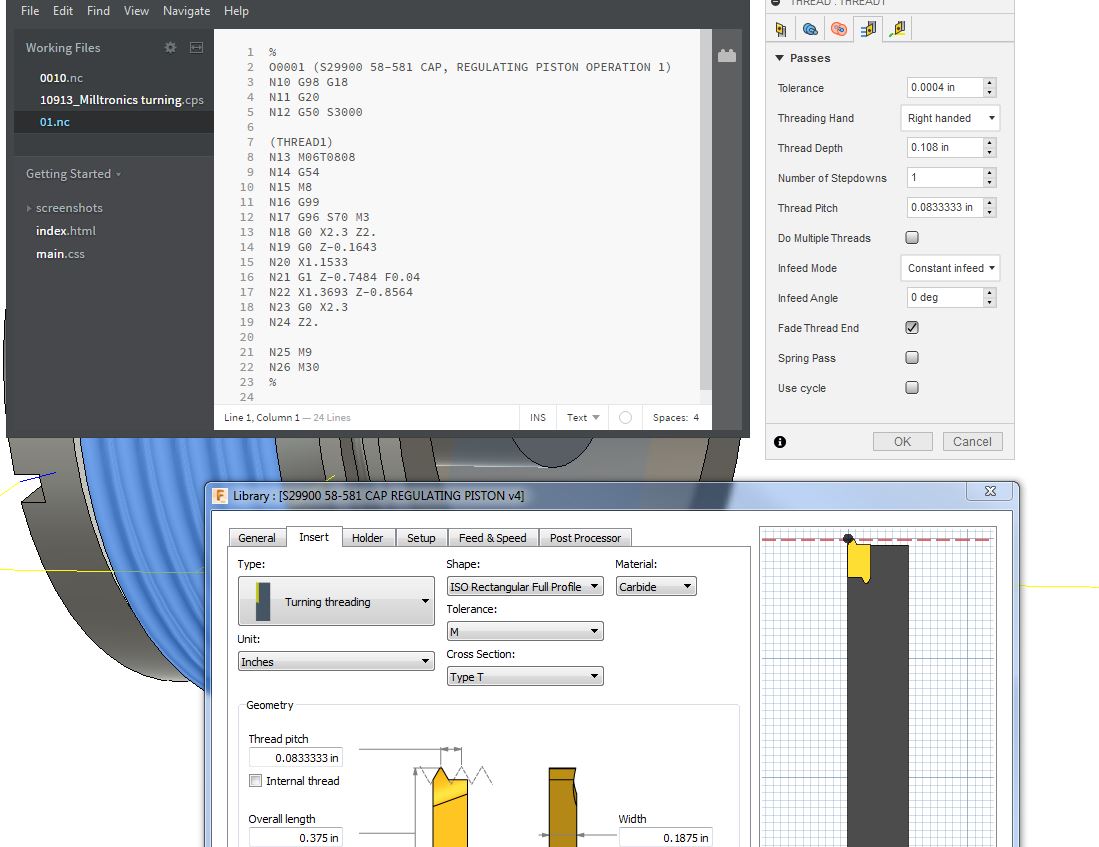The width and height of the screenshot is (1099, 847).
Task: Open the Cross Section dropdown showing Type T
Action: coord(524,676)
